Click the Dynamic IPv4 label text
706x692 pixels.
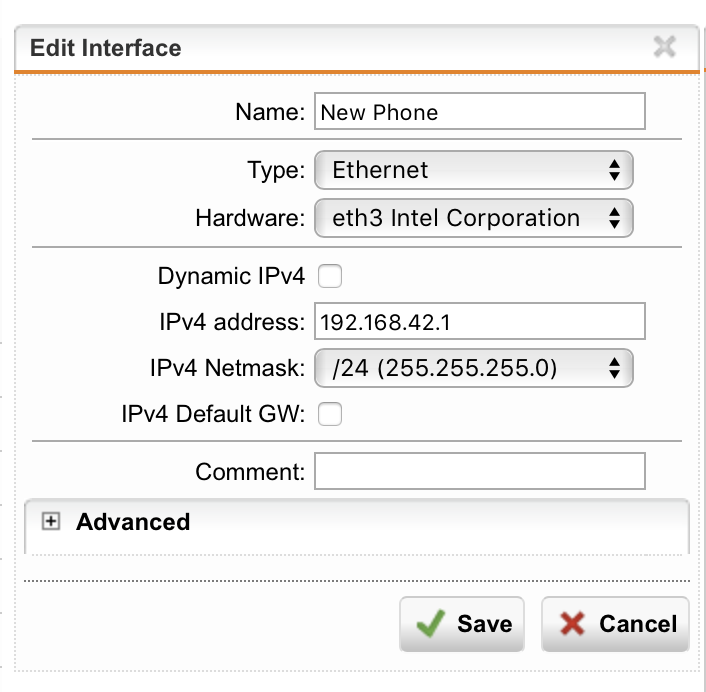230,275
